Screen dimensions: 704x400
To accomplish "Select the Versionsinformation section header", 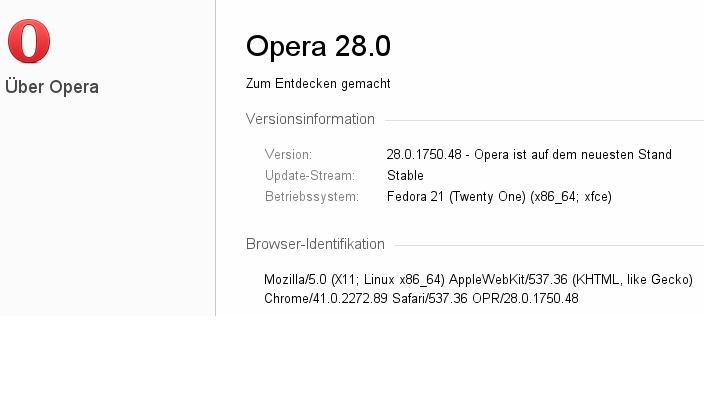I will tap(310, 119).
